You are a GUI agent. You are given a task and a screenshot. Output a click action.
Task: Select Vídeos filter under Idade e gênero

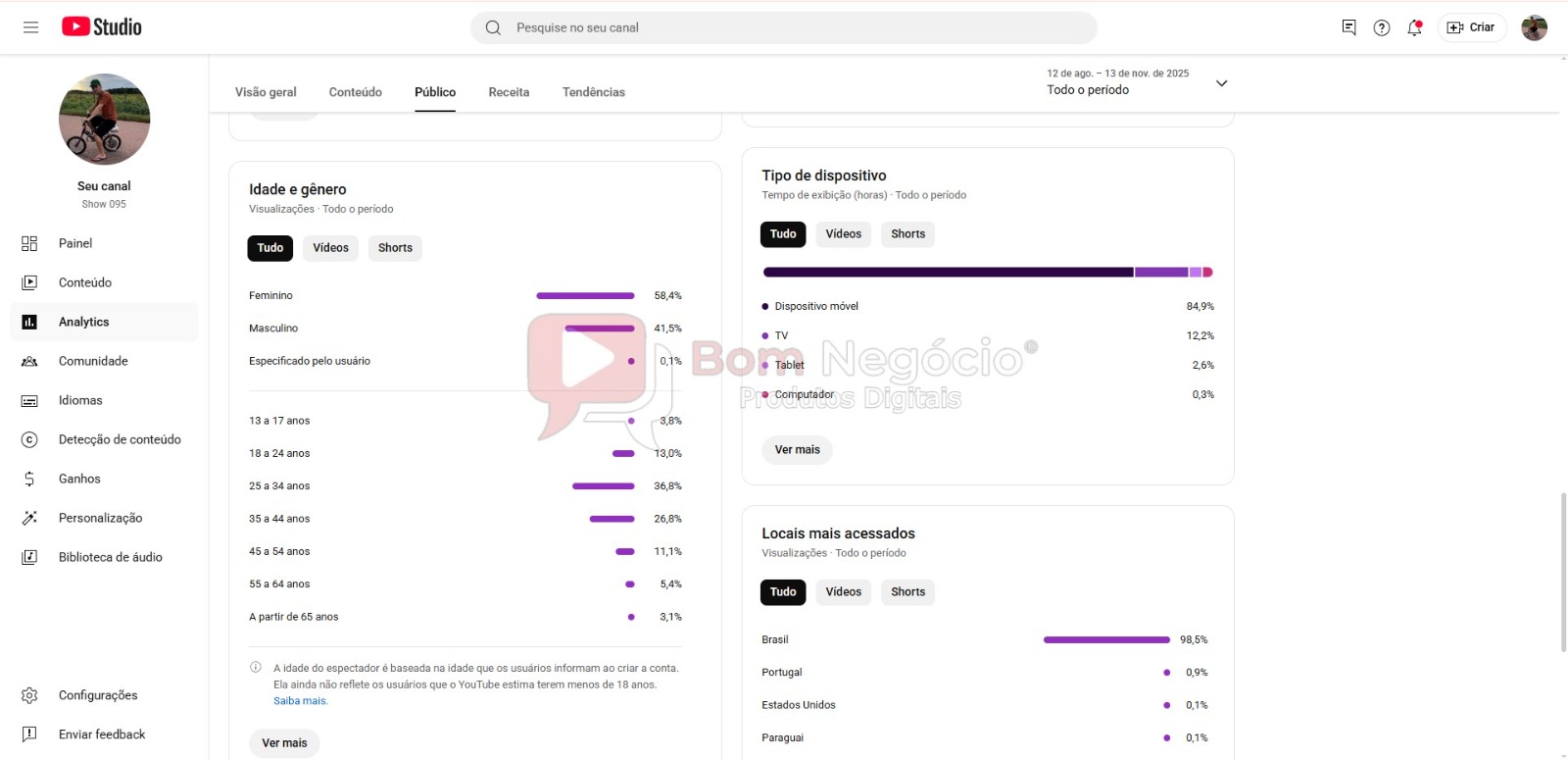tap(330, 248)
